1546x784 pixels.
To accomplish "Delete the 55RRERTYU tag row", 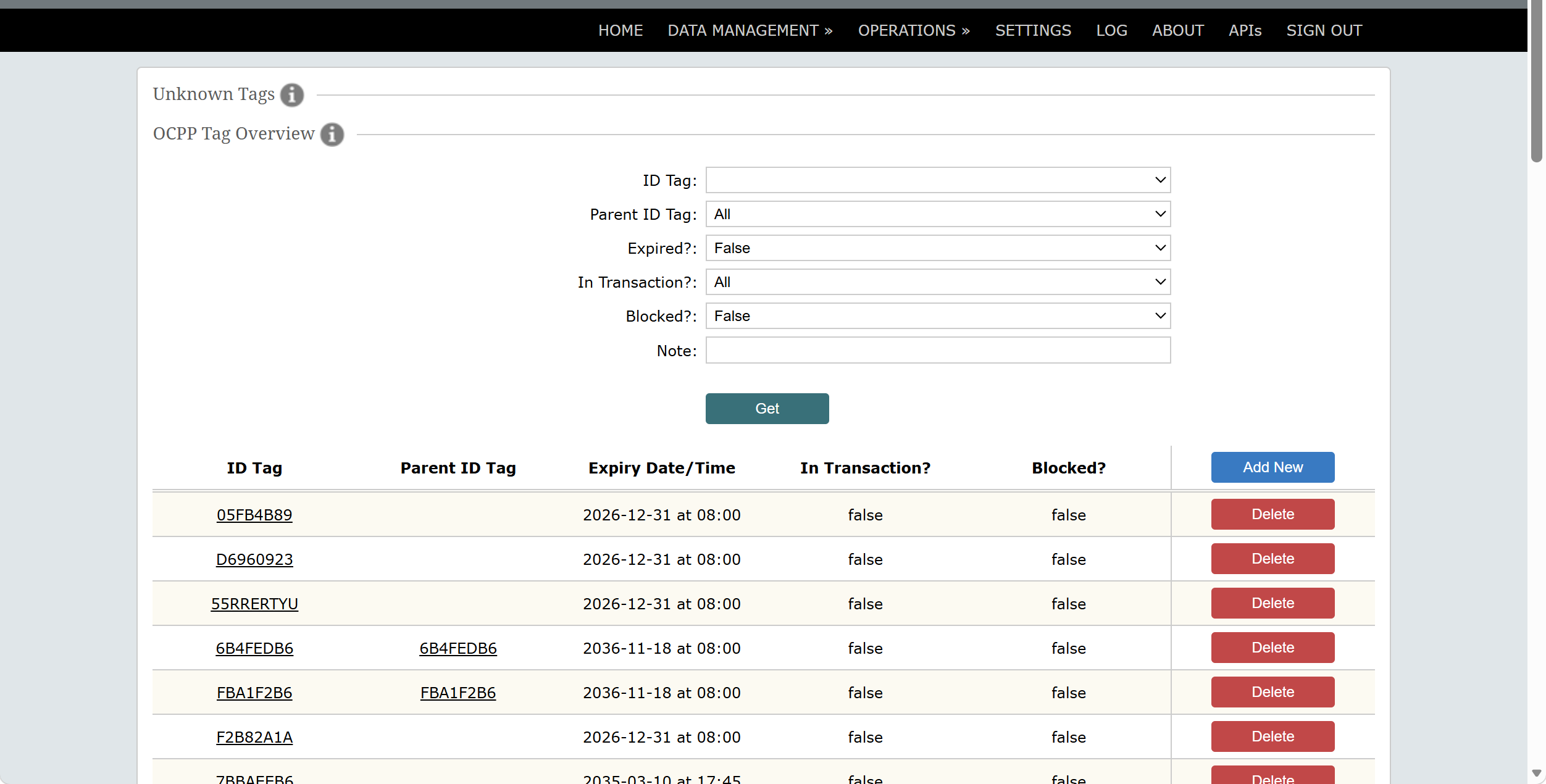I will click(x=1272, y=603).
